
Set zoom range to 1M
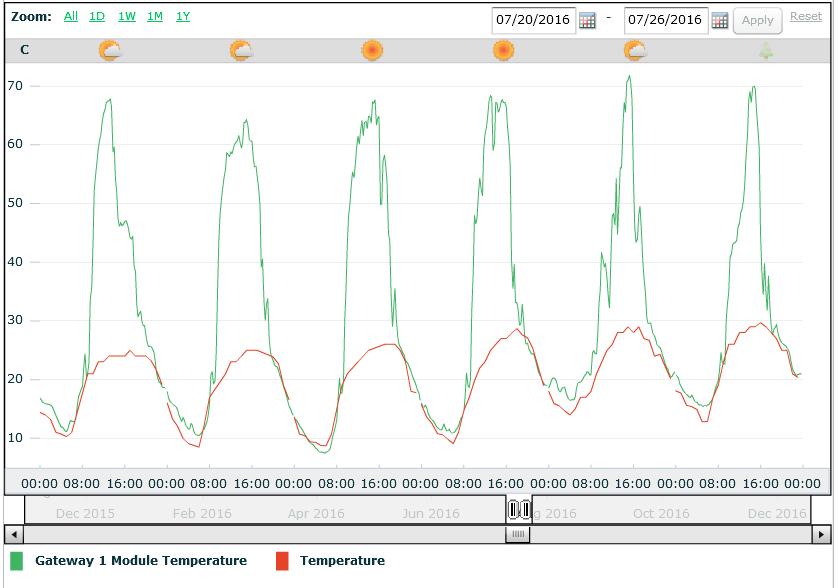[155, 17]
